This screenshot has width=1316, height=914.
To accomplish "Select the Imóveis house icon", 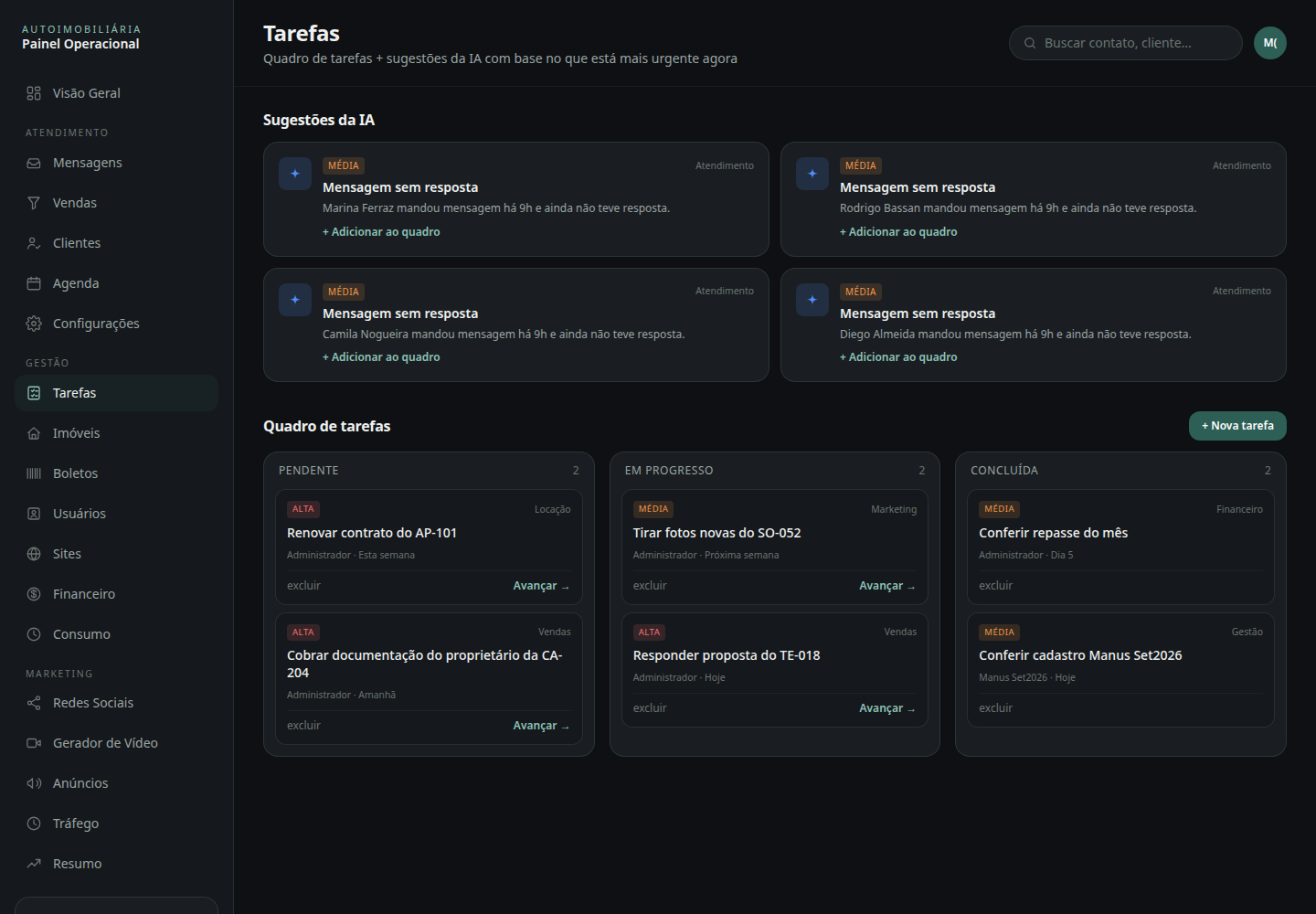I will tap(34, 433).
